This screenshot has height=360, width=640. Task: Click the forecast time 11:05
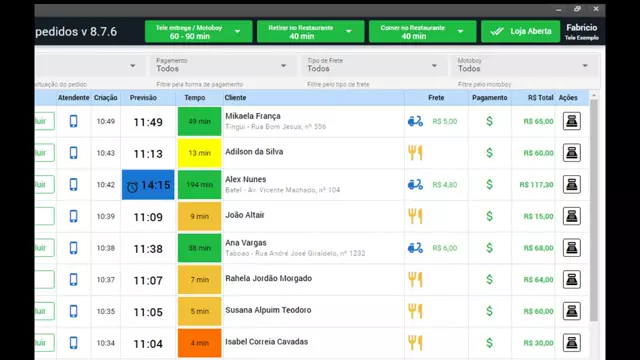point(148,312)
